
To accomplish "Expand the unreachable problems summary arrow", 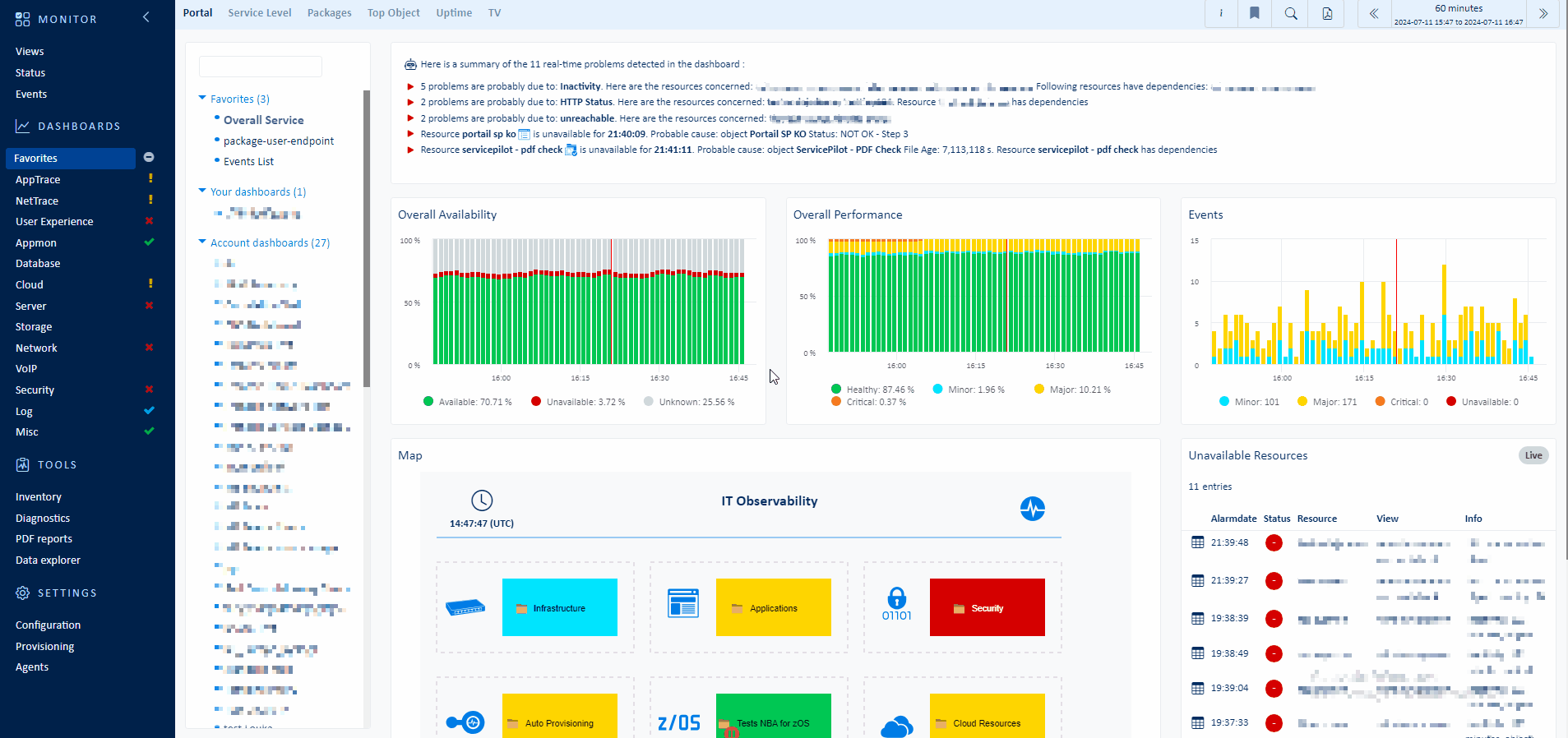I will 410,118.
